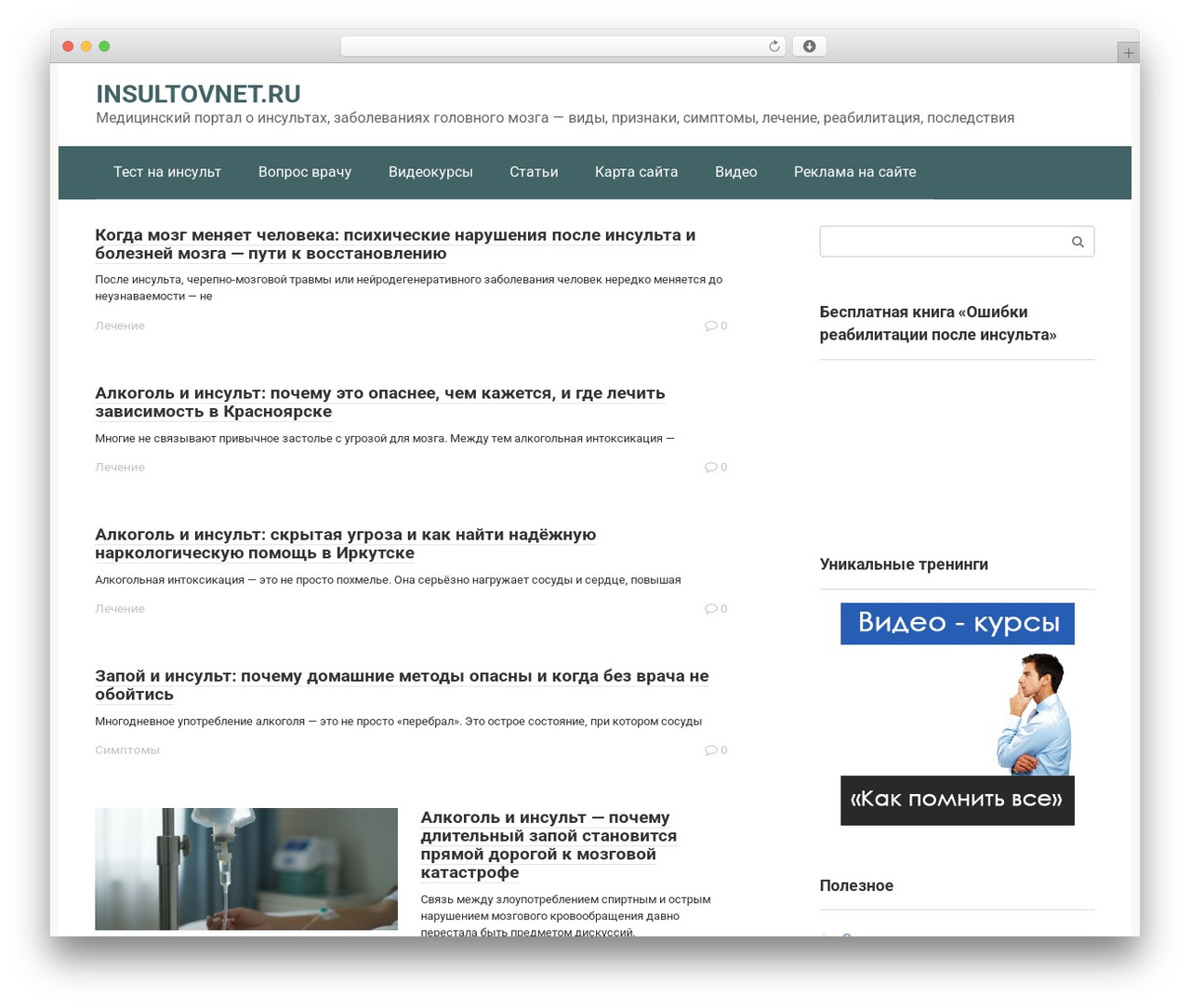1190x1008 pixels.
Task: Click the search magnifier icon in sidebar
Action: coord(1078,242)
